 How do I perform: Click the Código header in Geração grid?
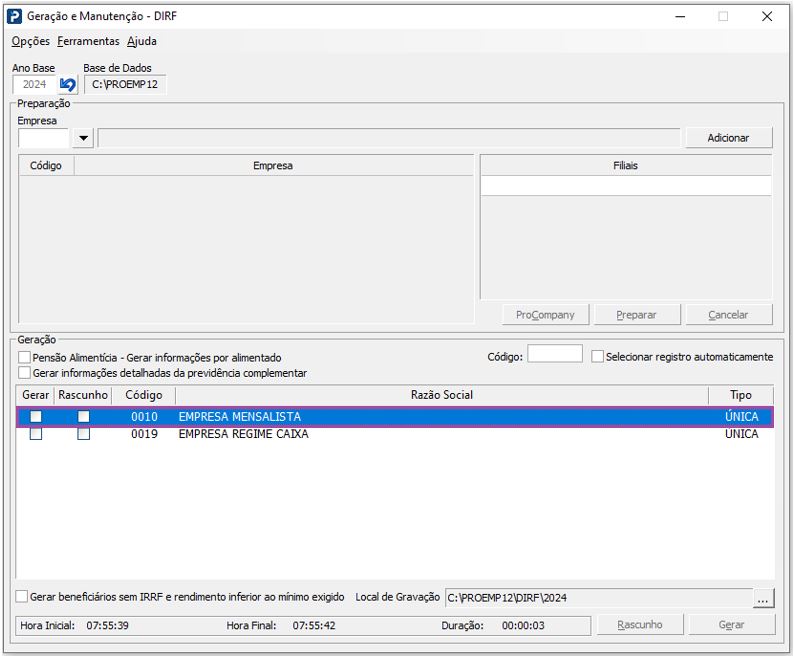click(144, 395)
